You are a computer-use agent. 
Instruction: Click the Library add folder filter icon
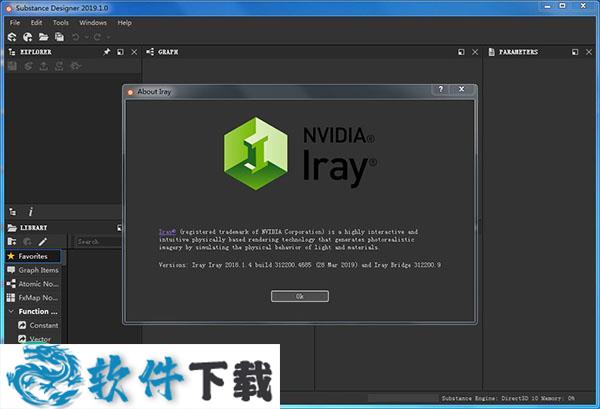pos(12,242)
